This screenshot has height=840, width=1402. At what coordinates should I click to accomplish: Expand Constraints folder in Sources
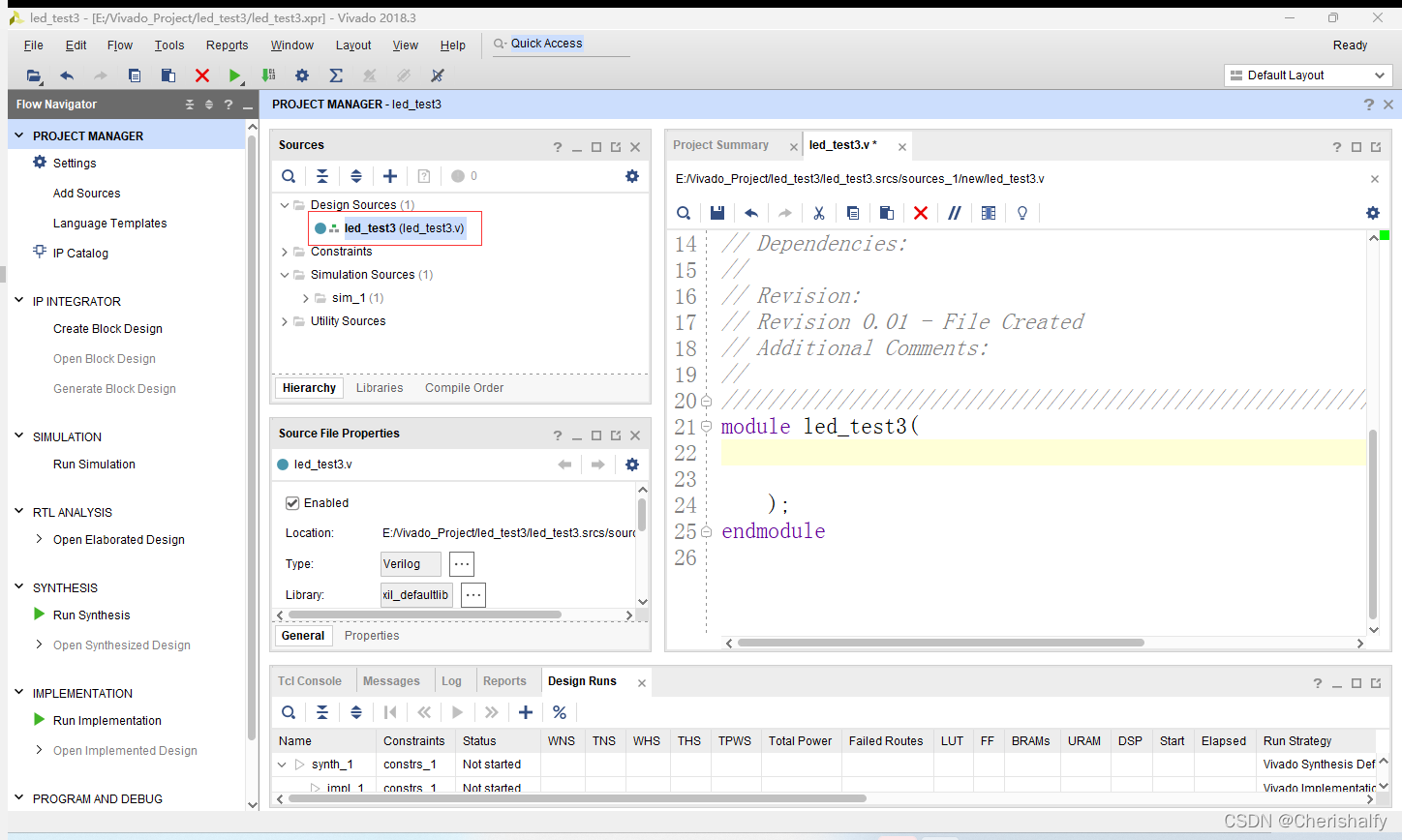tap(285, 252)
